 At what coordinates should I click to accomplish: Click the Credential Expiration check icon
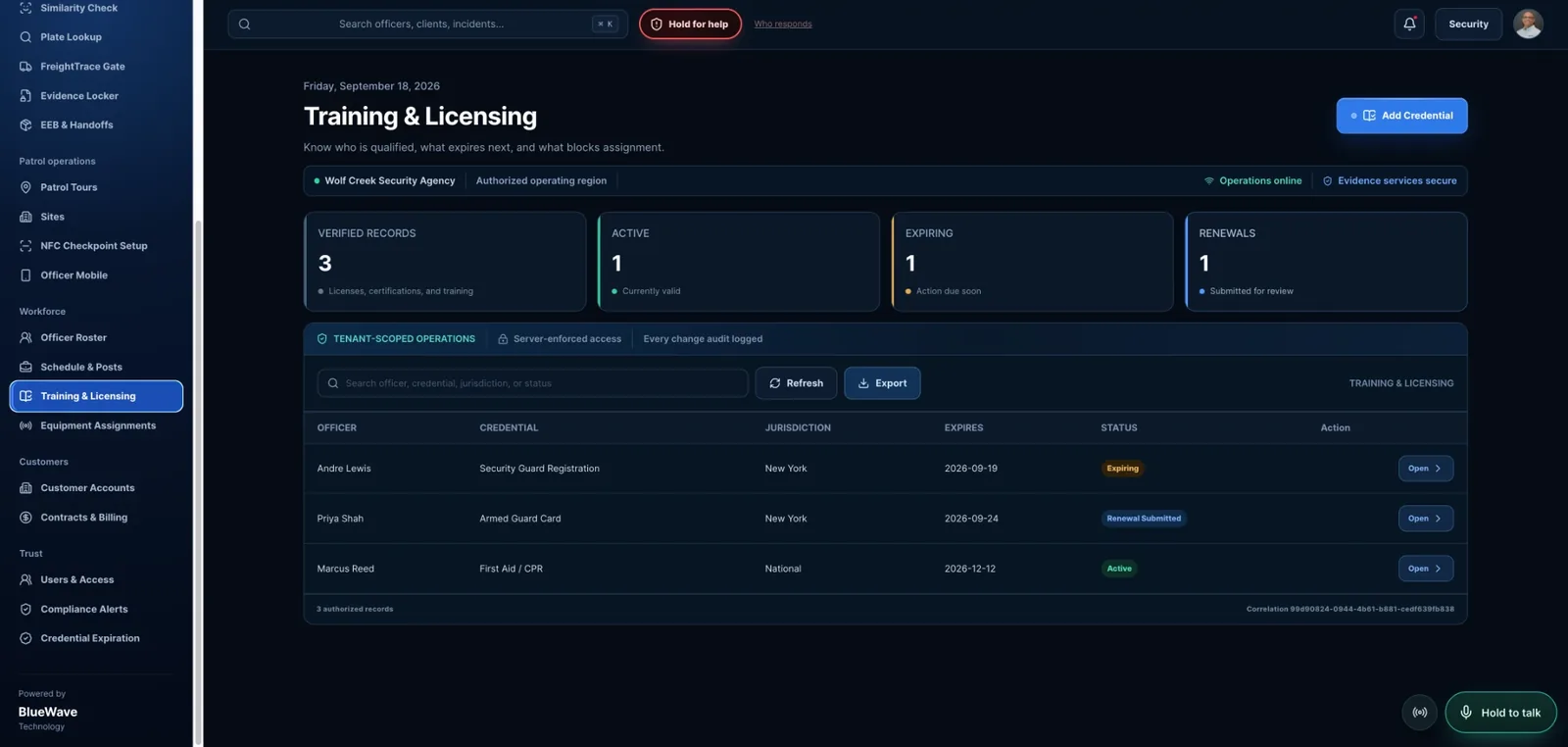pos(25,638)
